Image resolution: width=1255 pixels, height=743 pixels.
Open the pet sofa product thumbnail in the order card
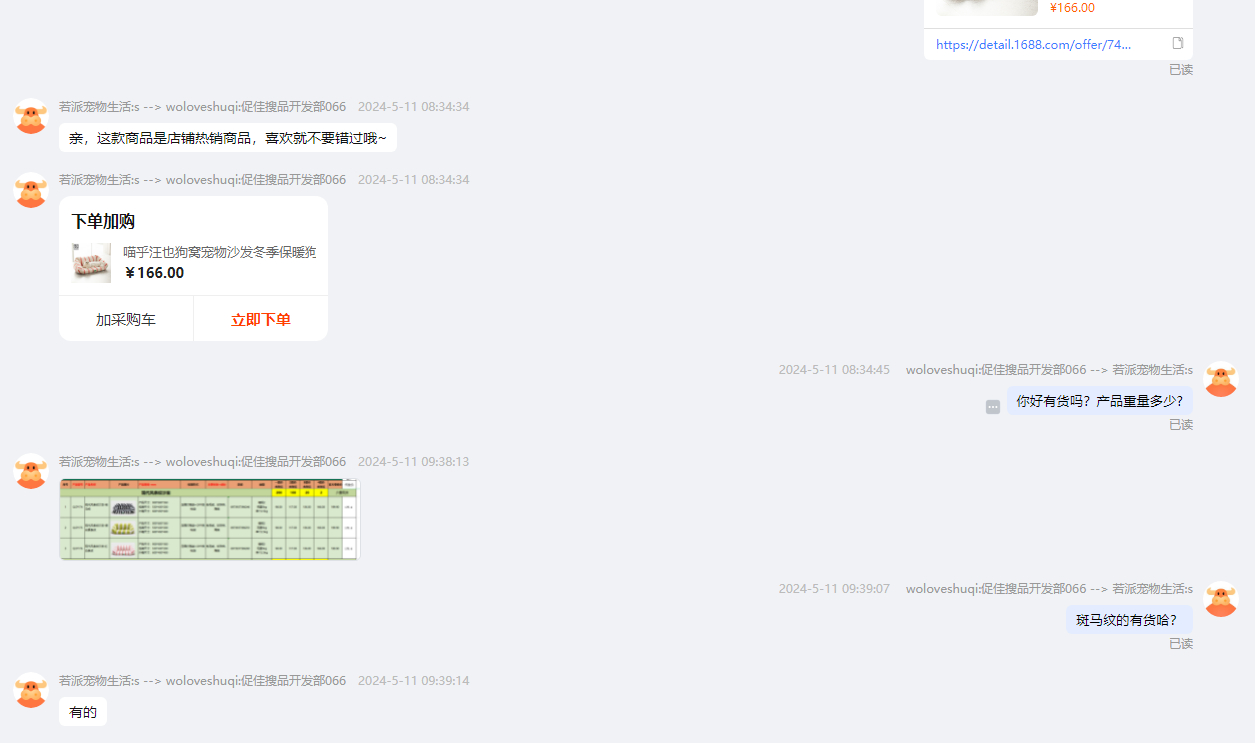click(92, 262)
